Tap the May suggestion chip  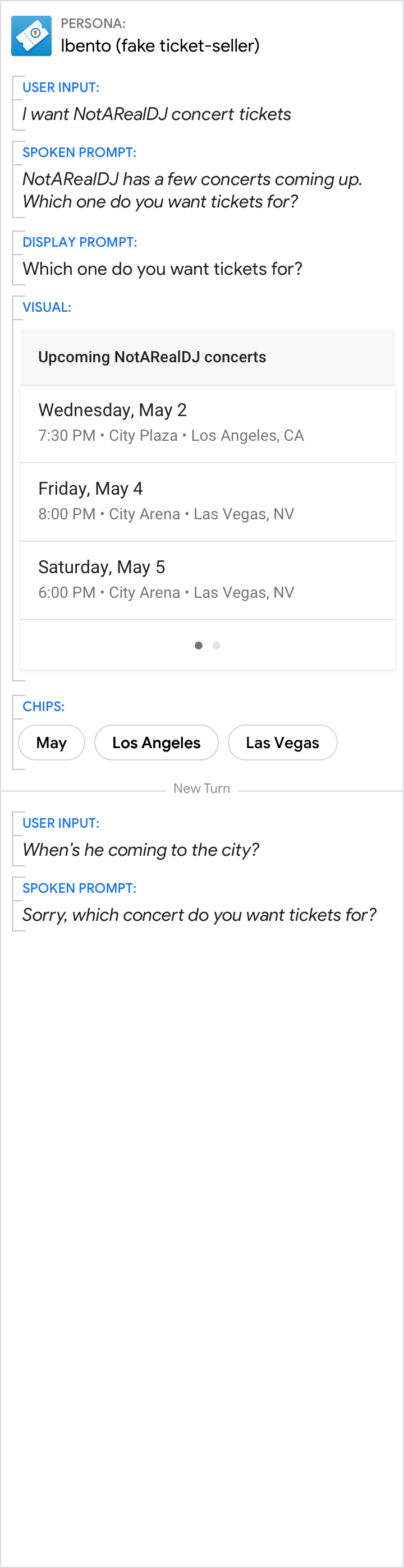point(52,743)
